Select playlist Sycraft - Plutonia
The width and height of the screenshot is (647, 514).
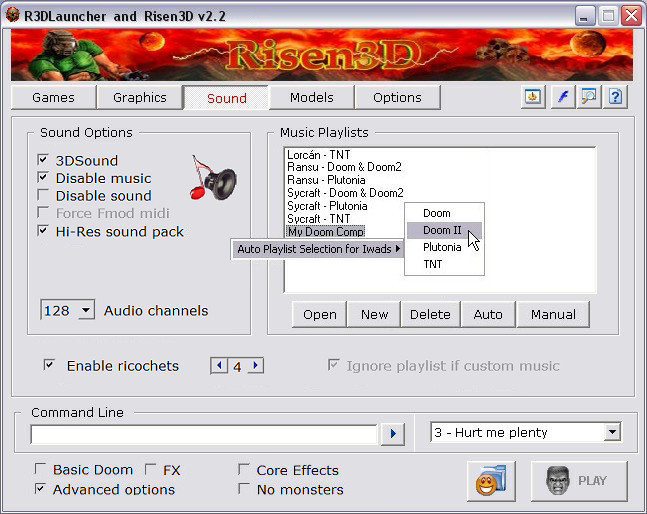point(327,205)
